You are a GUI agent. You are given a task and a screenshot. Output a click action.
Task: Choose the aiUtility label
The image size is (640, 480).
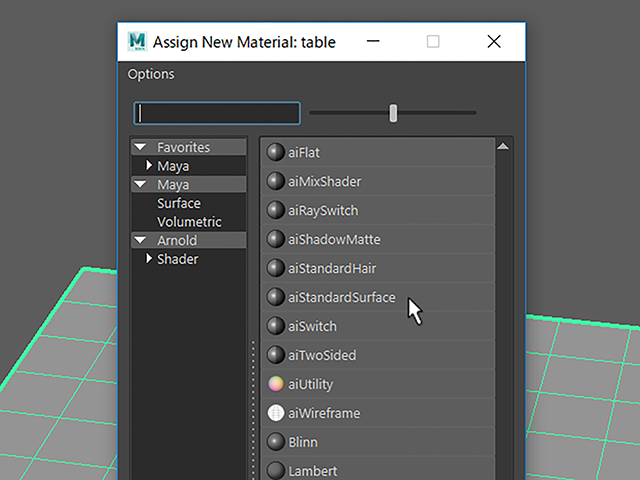[311, 385]
